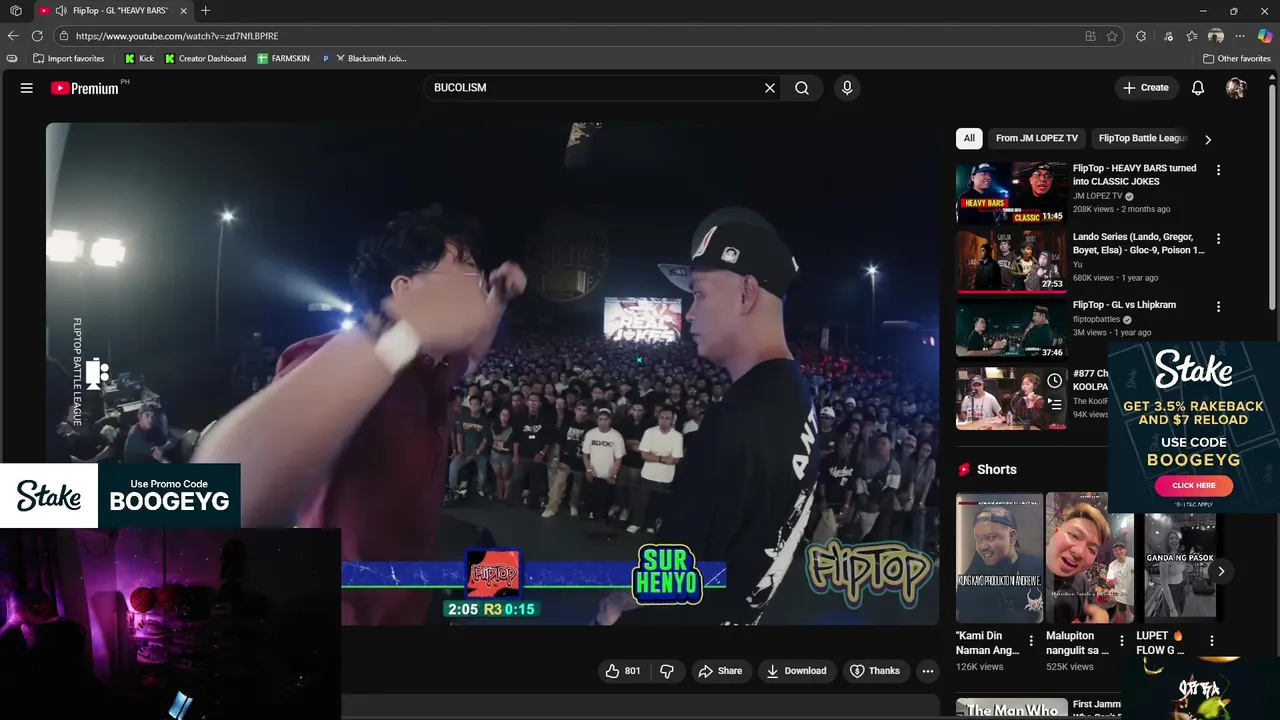Open options for HEAVY BARS CLASSIC JOKES video
This screenshot has width=1280, height=720.
point(1218,170)
